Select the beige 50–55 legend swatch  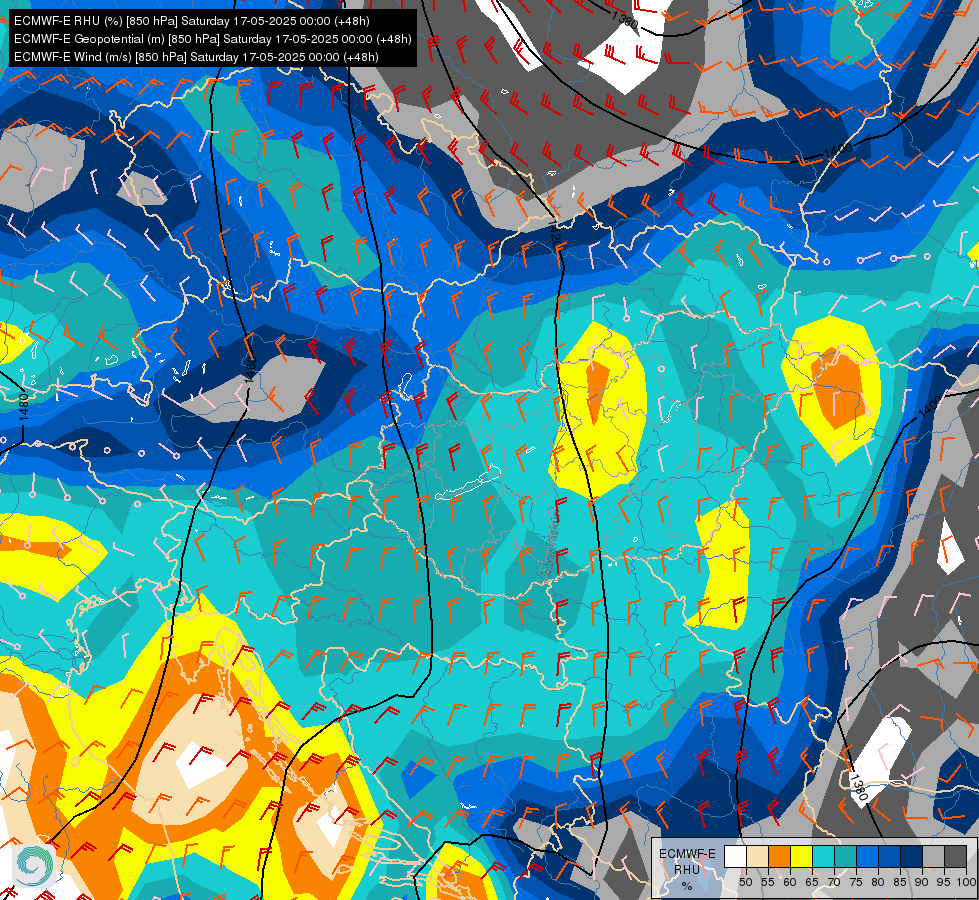[x=757, y=856]
